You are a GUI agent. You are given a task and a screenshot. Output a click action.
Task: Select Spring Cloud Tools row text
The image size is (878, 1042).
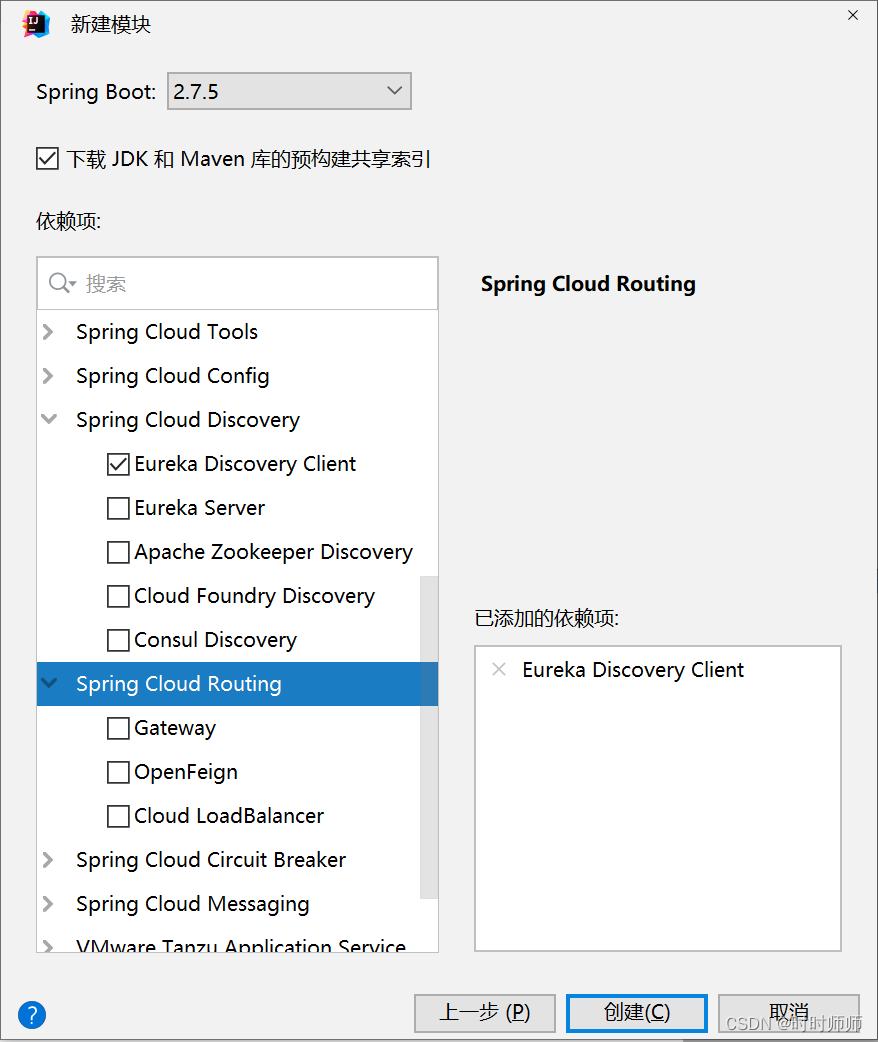click(167, 332)
